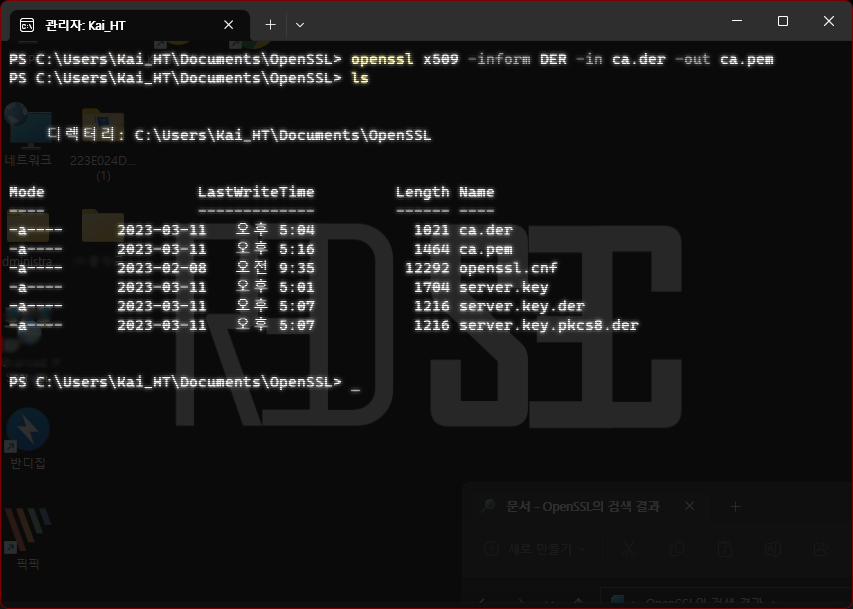
Task: Click the 1464 length value
Action: pos(432,249)
